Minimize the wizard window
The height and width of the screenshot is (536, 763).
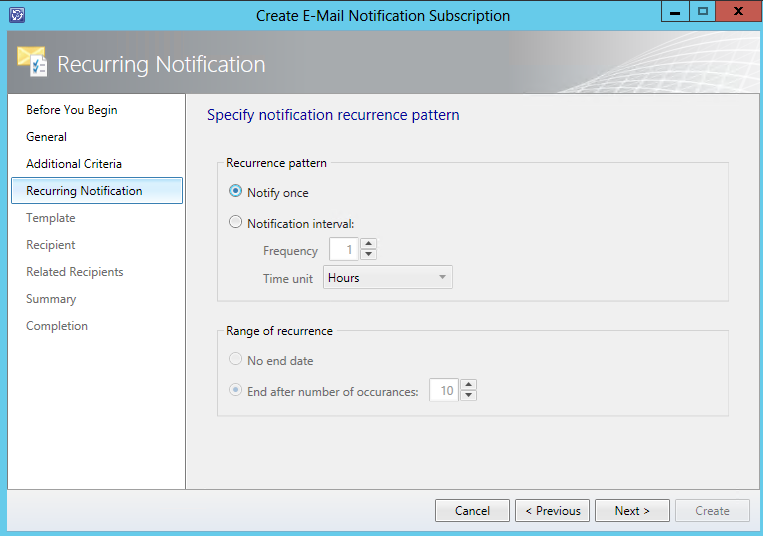click(675, 11)
